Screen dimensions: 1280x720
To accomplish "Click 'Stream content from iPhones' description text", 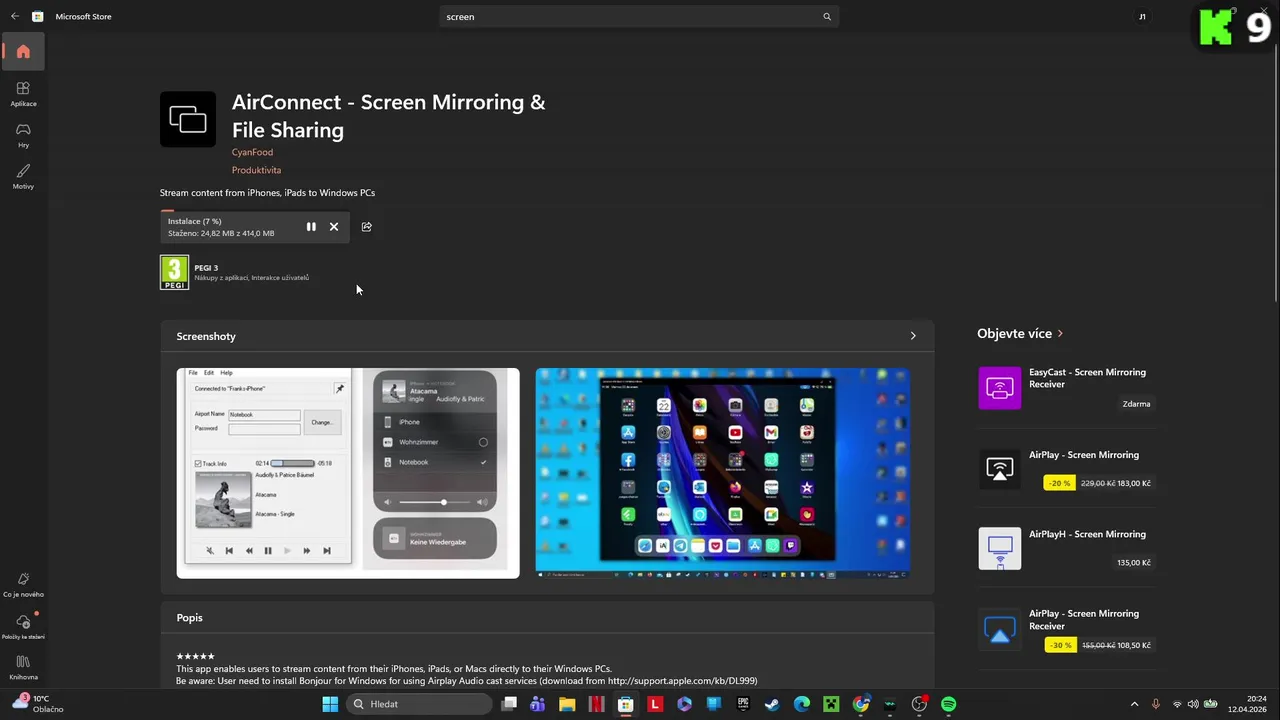I will click(267, 192).
